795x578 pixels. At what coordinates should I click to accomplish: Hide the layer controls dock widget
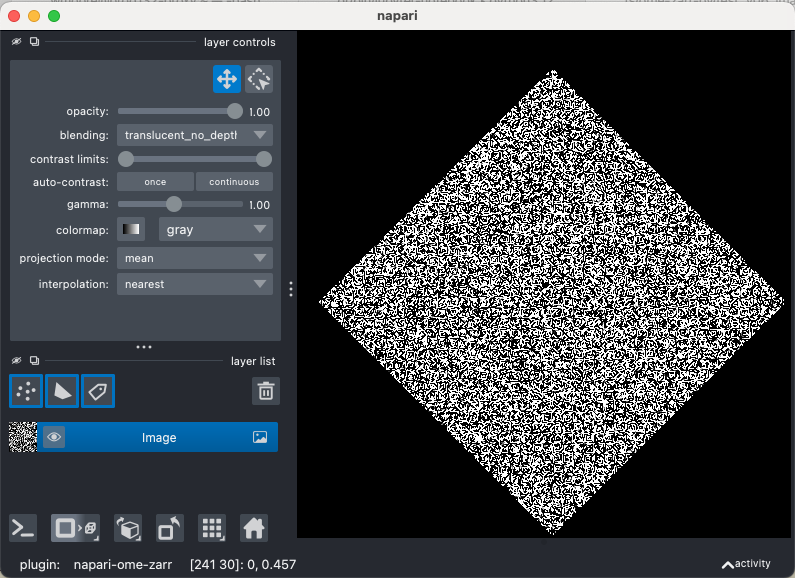[x=16, y=42]
